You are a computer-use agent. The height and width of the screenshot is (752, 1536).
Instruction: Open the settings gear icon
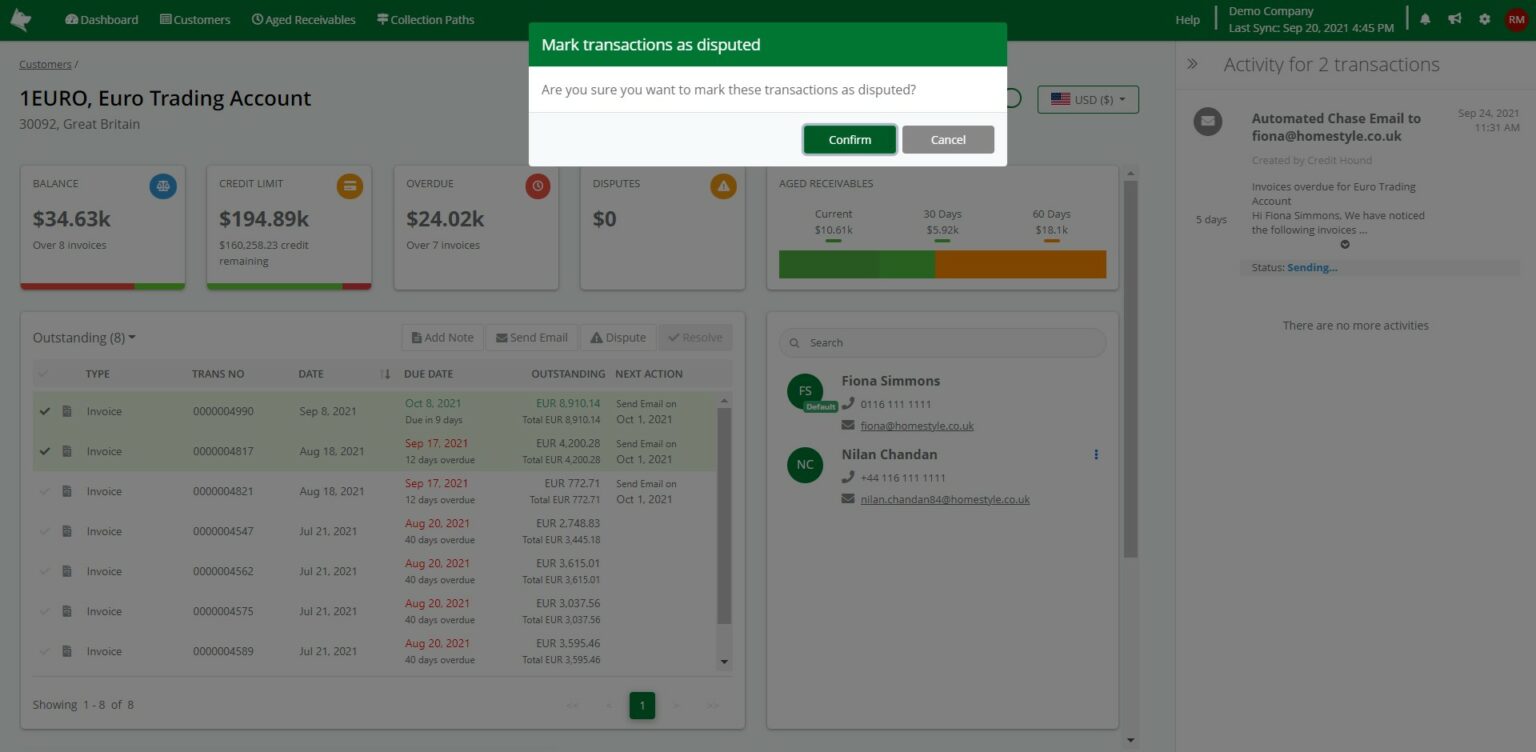click(1483, 18)
